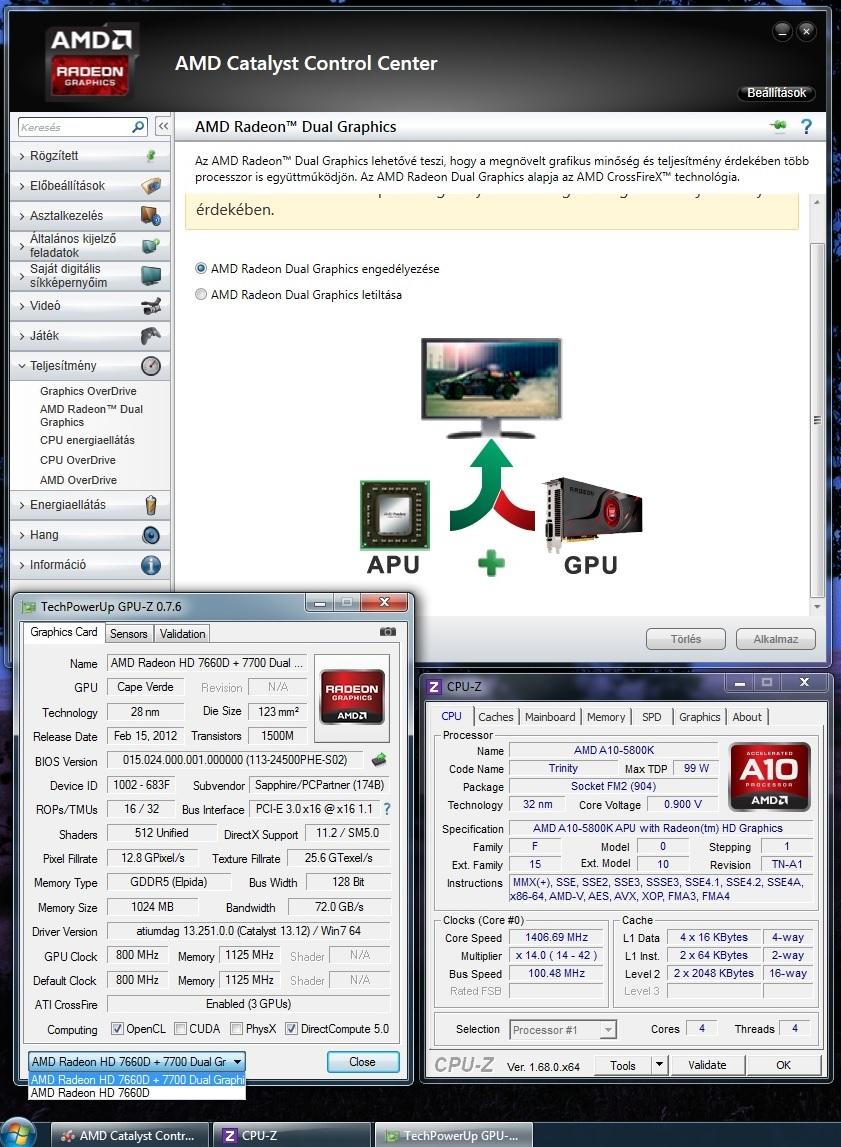This screenshot has width=841, height=1147.
Task: Click the Alkalmaz button
Action: click(x=775, y=639)
